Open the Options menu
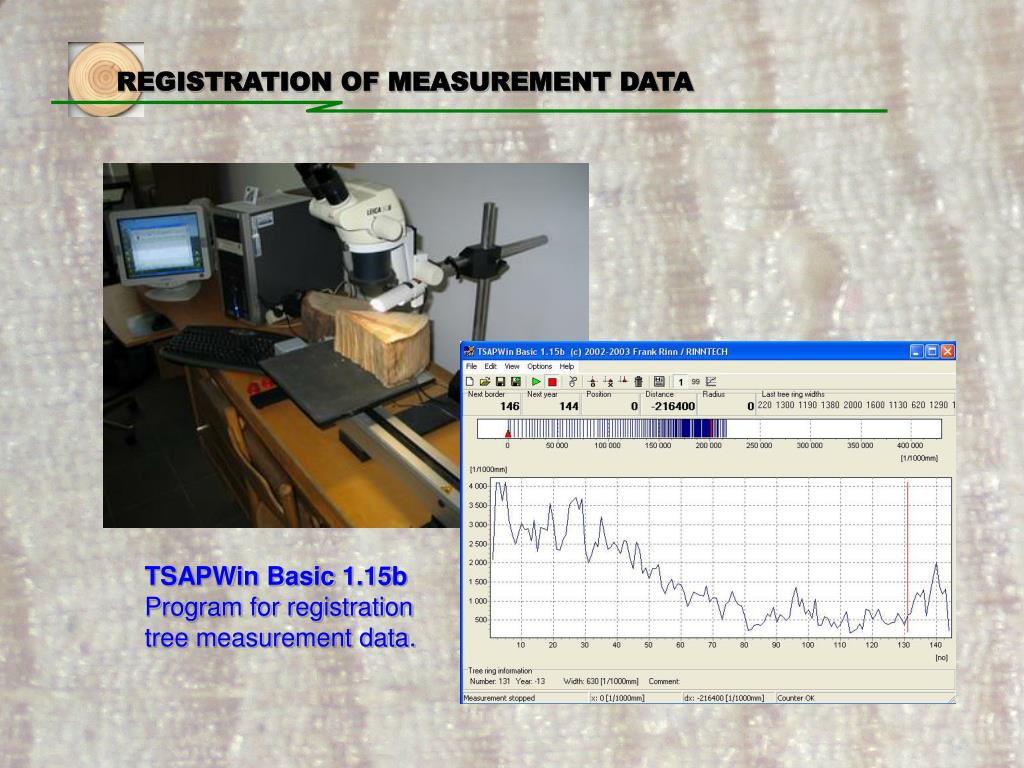1024x768 pixels. click(539, 366)
